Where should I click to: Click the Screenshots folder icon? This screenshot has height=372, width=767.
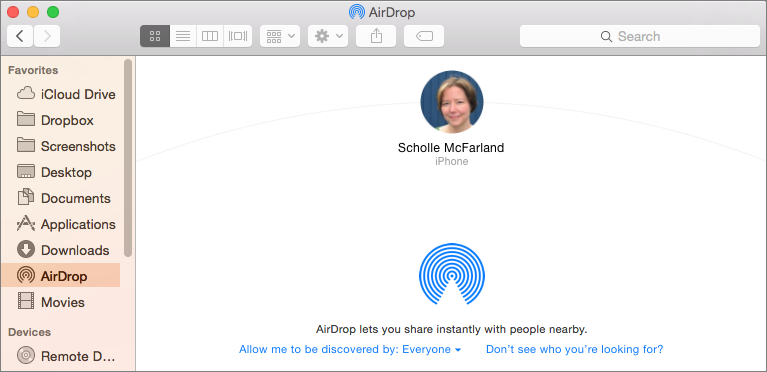(26, 145)
